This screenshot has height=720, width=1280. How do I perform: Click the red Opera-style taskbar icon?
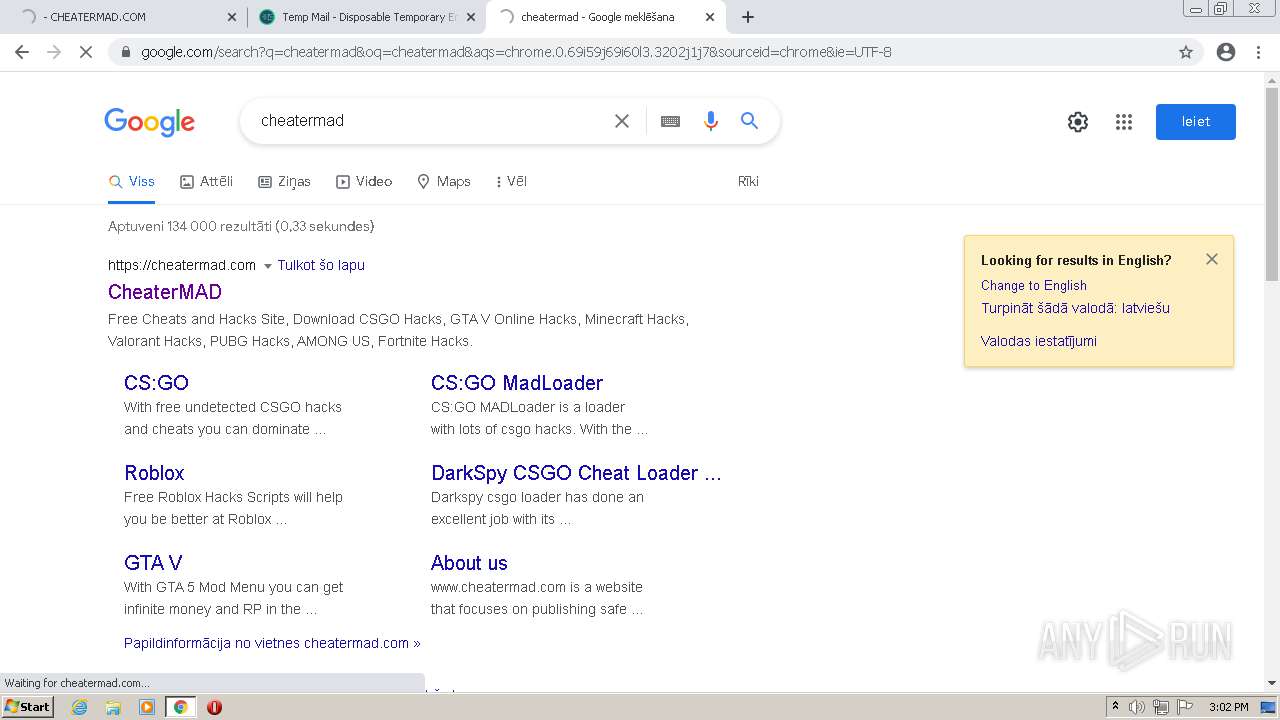(214, 707)
